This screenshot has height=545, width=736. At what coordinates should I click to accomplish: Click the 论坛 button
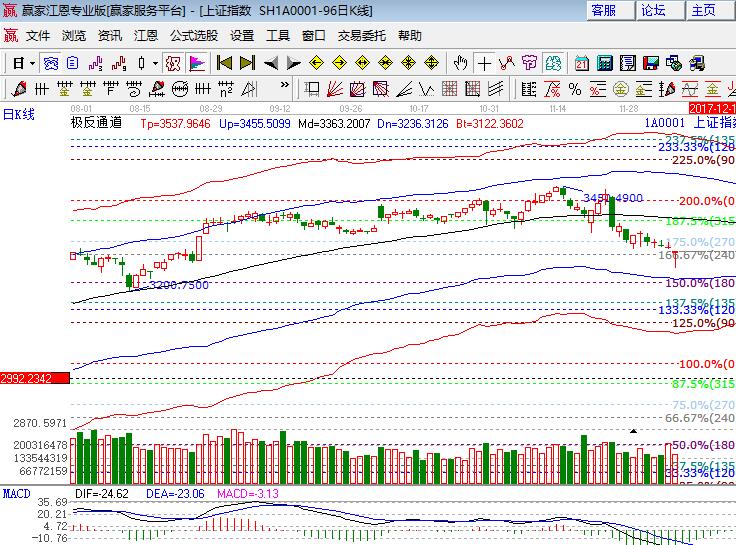point(653,10)
